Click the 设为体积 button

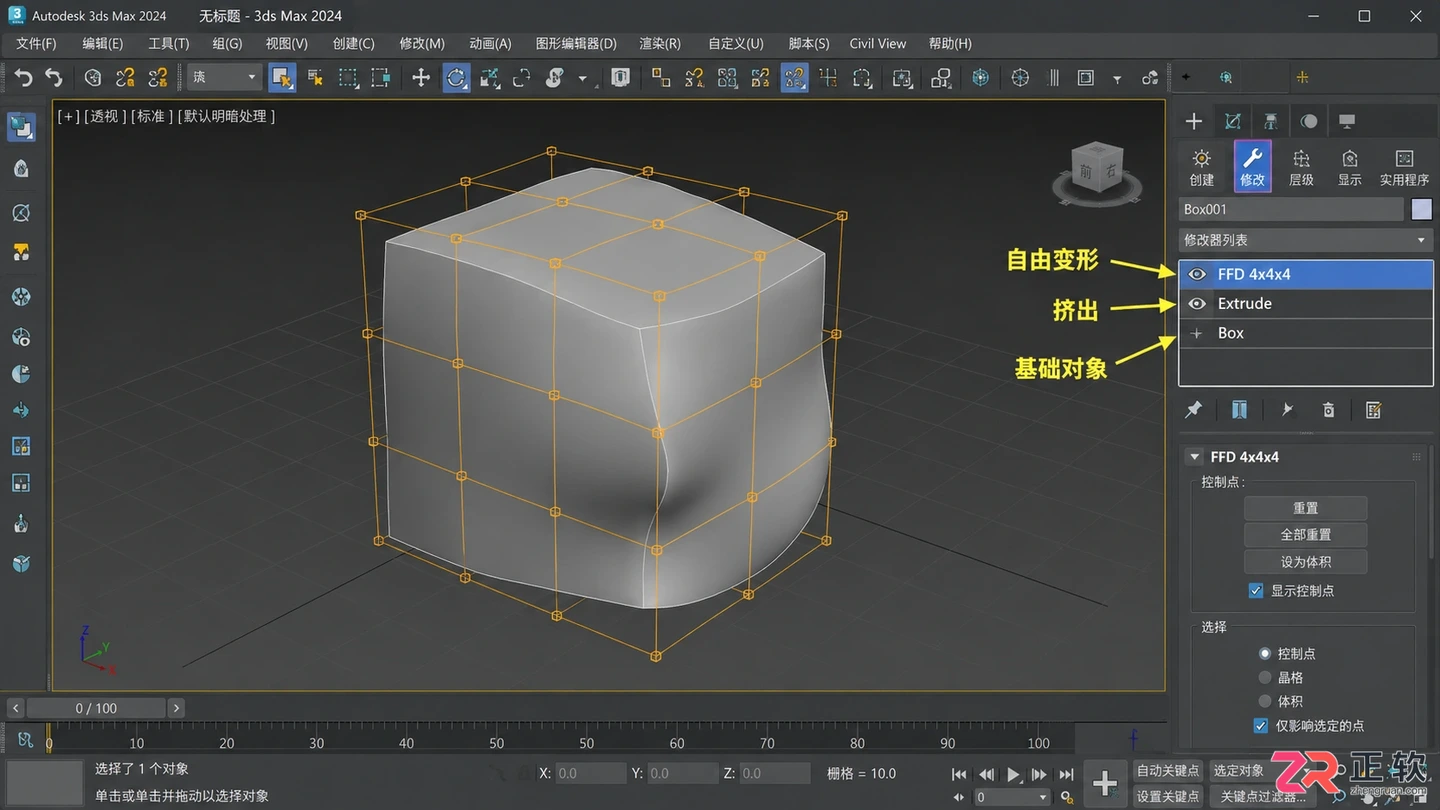(1305, 562)
